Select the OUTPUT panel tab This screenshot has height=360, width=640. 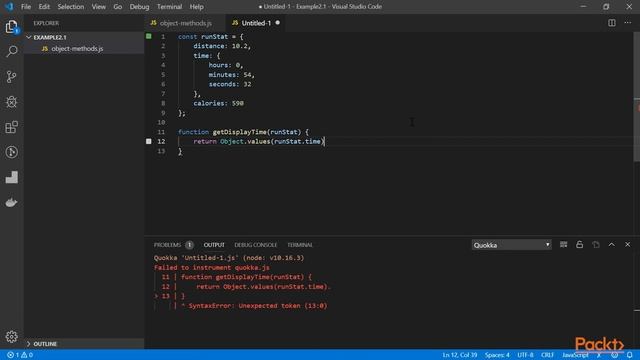(214, 245)
